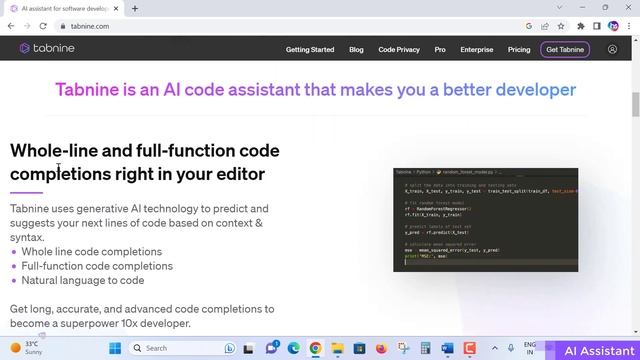640x360 pixels.
Task: Show hidden system tray icons
Action: coord(495,348)
